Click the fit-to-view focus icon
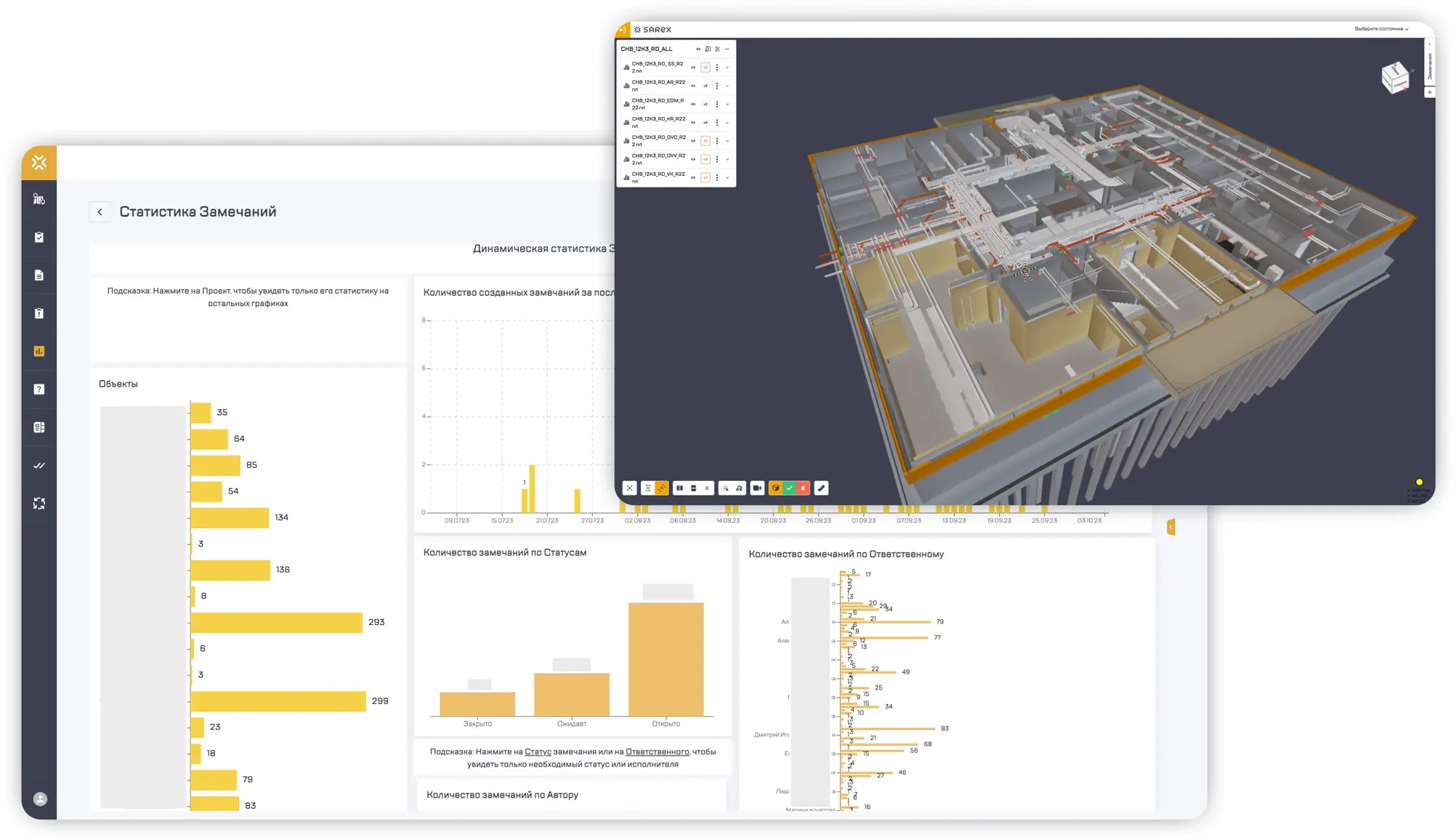Image resolution: width=1456 pixels, height=840 pixels. pyautogui.click(x=630, y=488)
